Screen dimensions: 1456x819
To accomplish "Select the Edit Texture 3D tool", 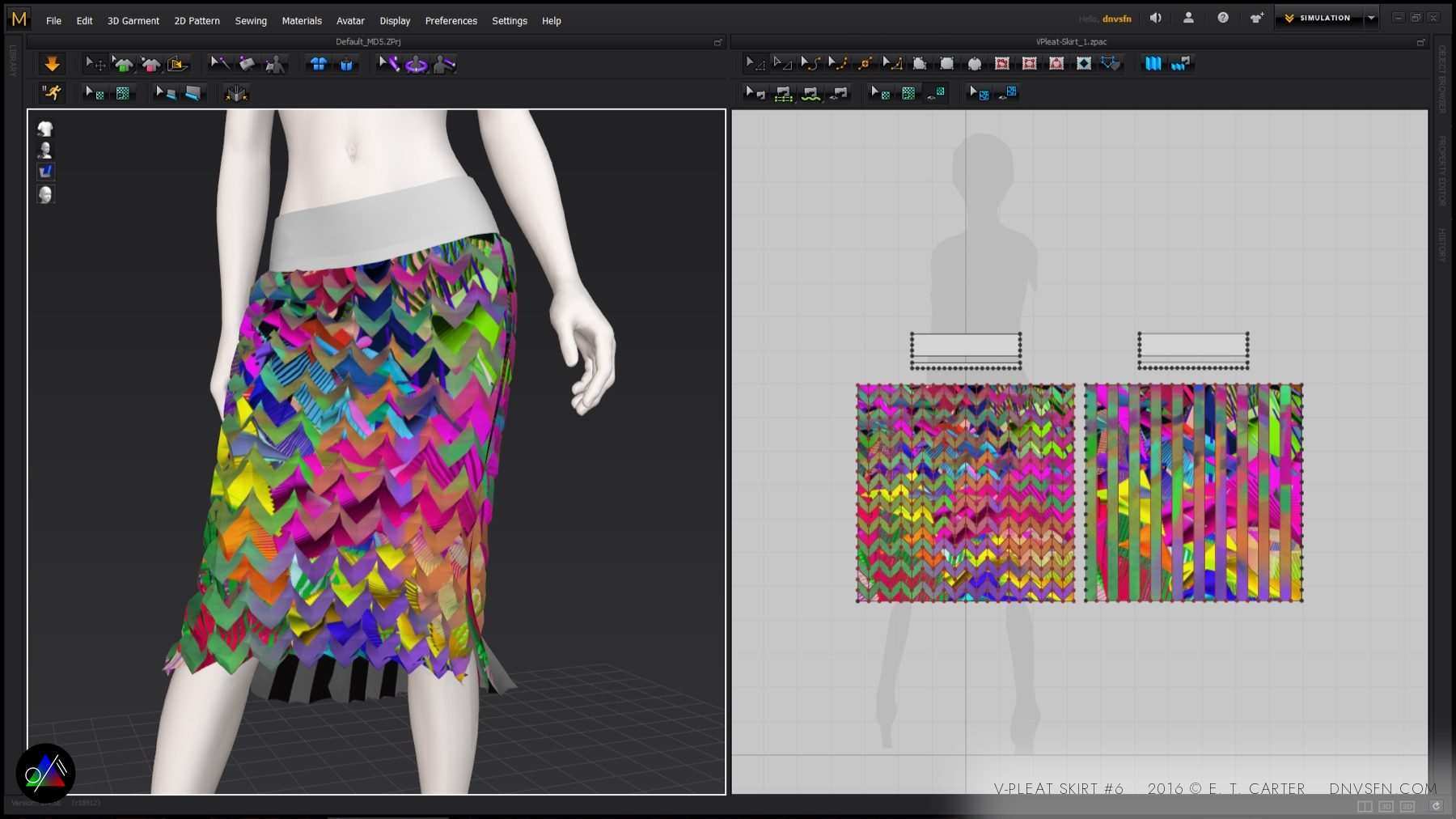I will (x=95, y=93).
